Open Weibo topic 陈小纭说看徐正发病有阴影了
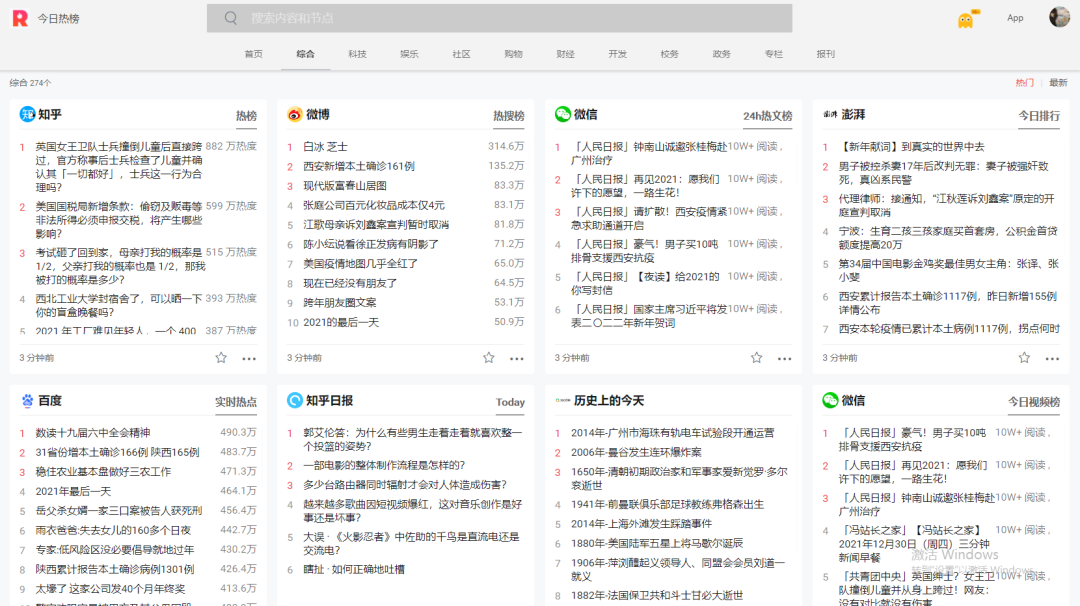The height and width of the screenshot is (606, 1080). (x=371, y=244)
